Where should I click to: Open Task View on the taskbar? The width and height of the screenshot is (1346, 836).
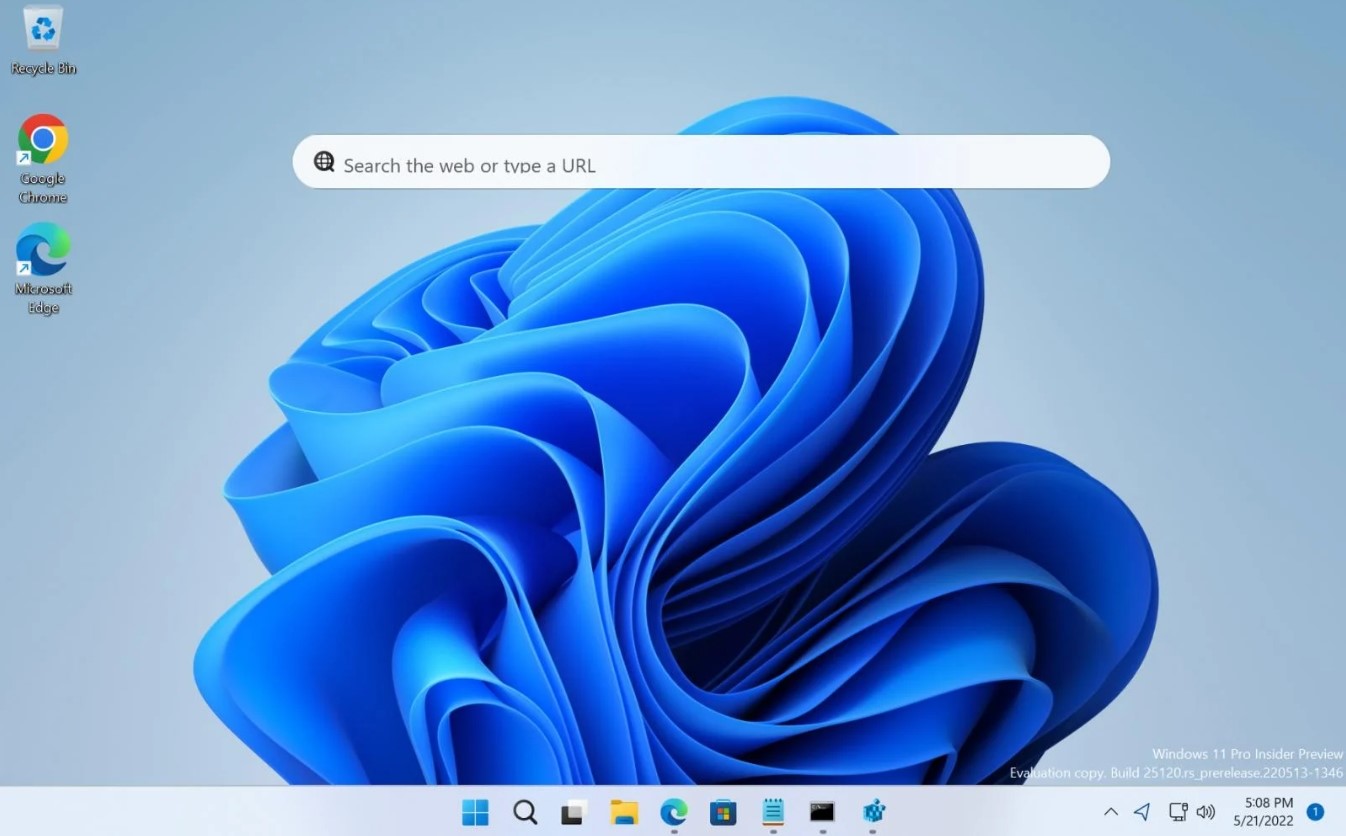573,813
